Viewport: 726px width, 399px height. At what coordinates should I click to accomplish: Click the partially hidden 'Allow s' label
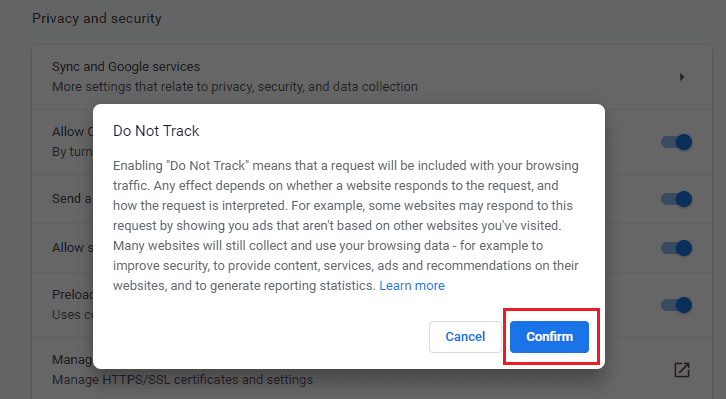[x=72, y=248]
